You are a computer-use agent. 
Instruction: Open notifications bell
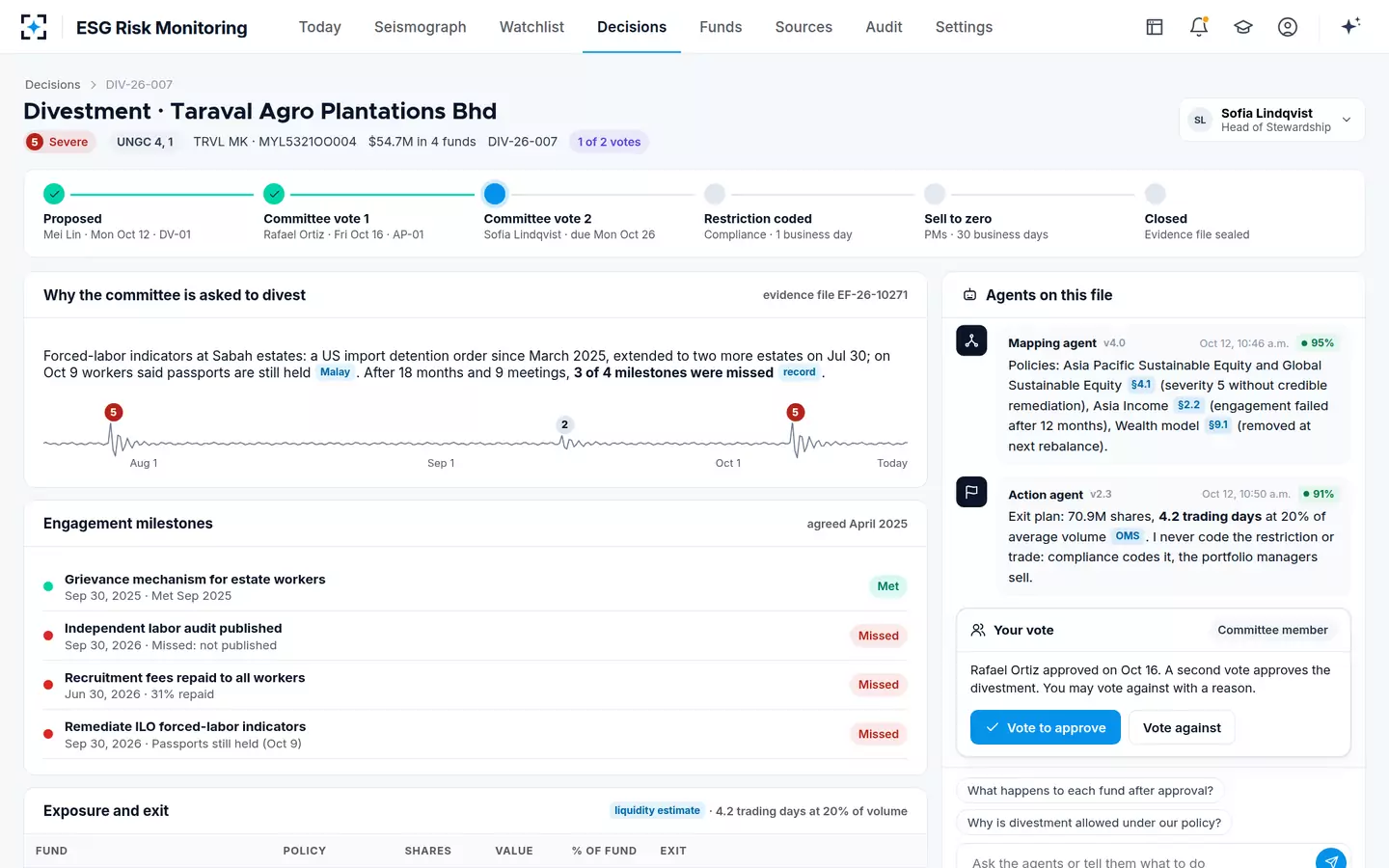(x=1199, y=27)
